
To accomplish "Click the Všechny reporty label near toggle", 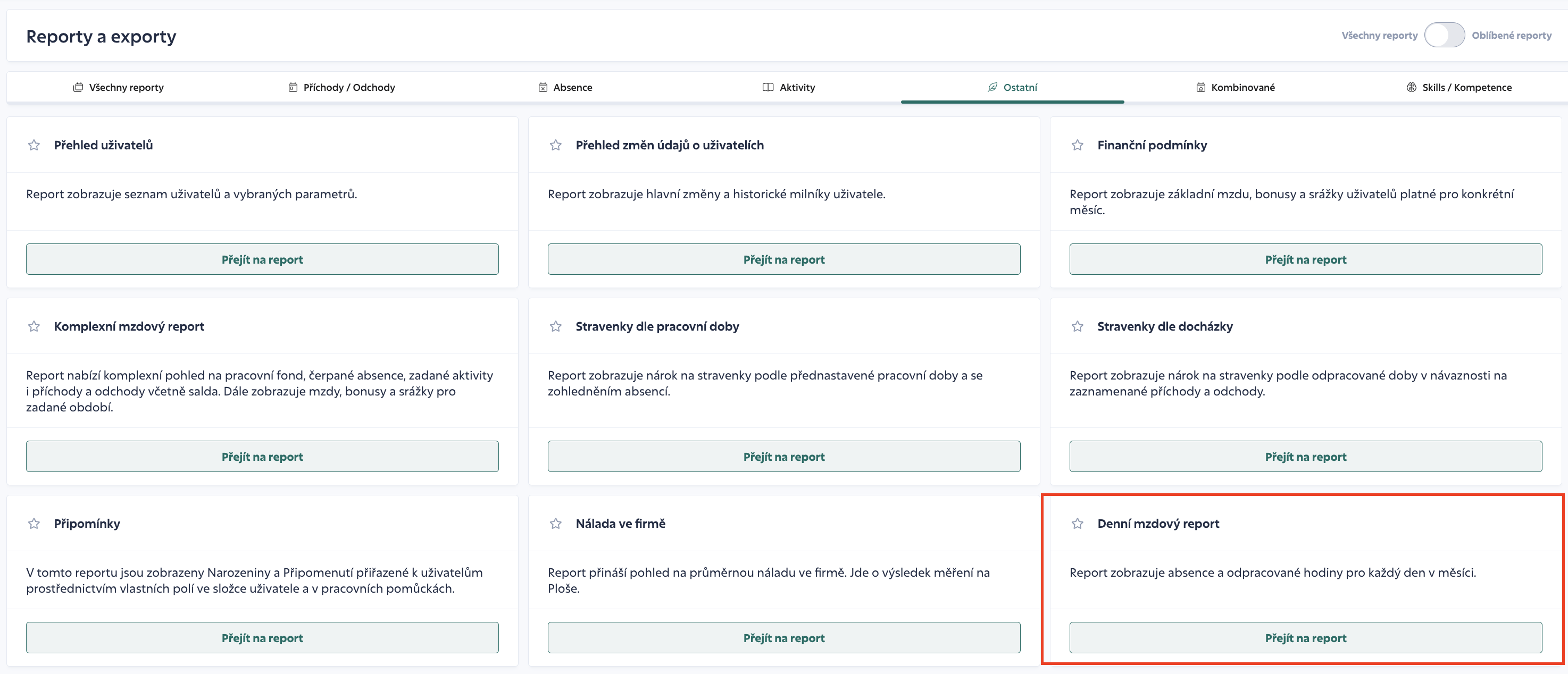I will click(1379, 35).
